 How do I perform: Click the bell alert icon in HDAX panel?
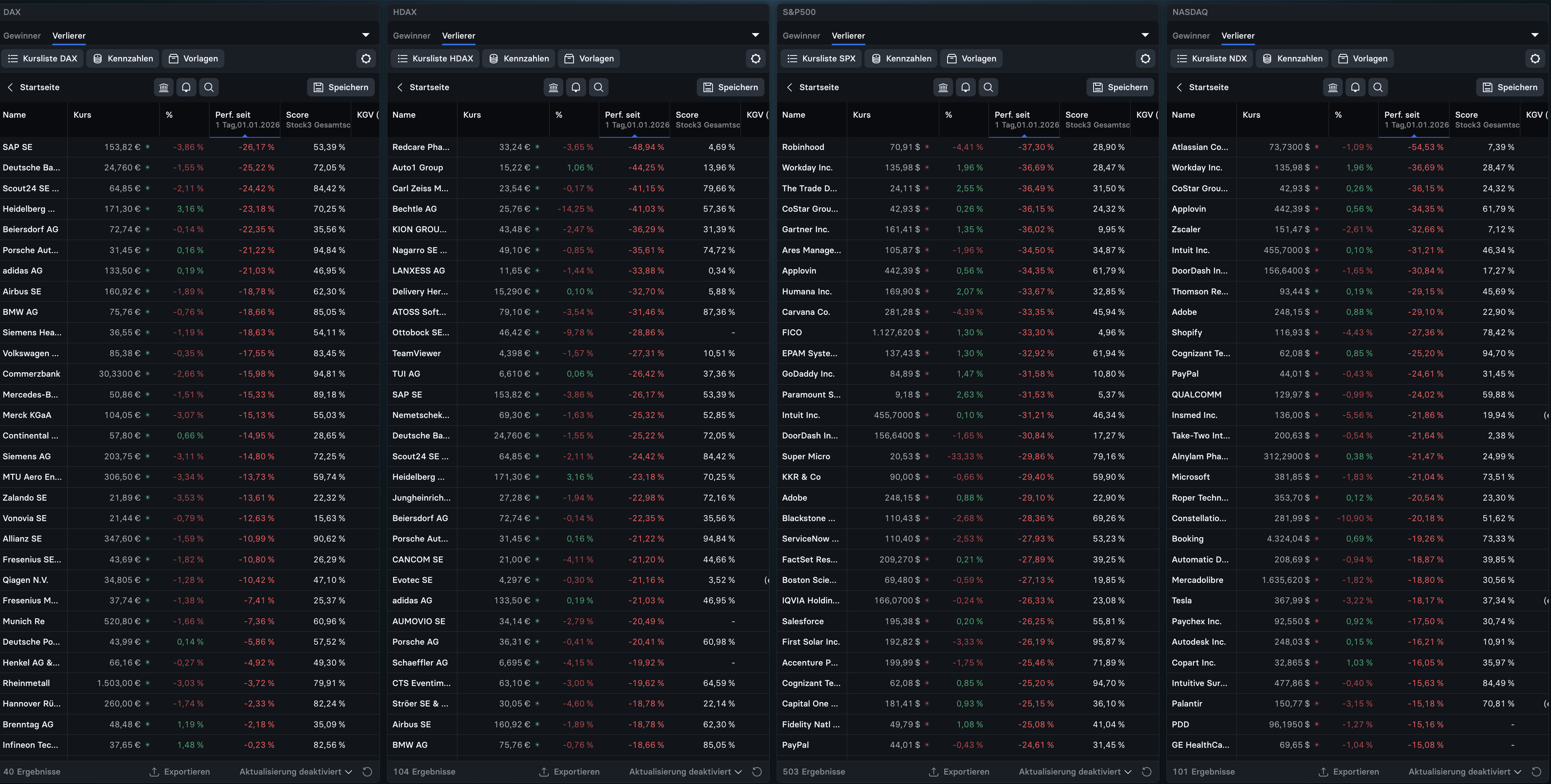(576, 87)
